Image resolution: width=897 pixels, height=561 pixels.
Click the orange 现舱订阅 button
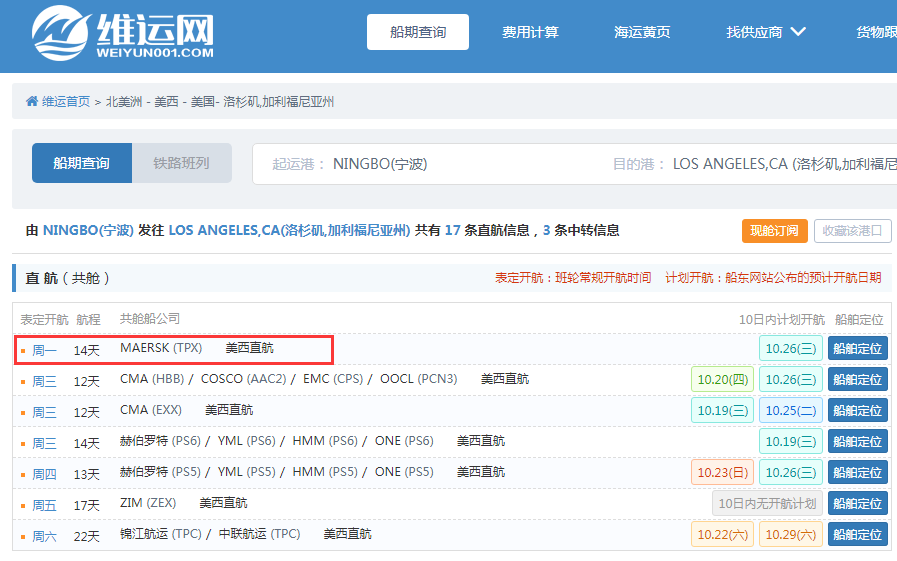(774, 231)
